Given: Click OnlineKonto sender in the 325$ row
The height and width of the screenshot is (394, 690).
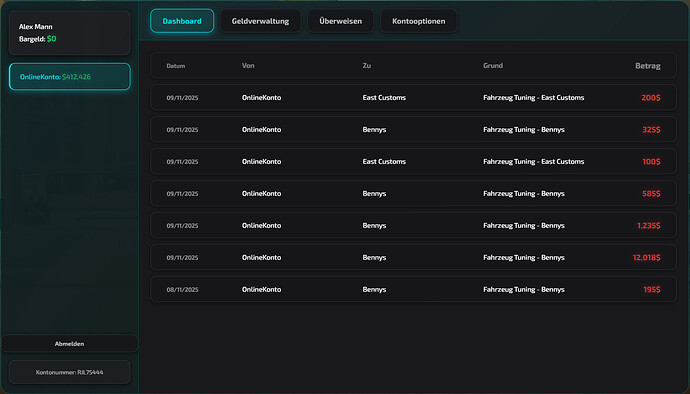Looking at the screenshot, I should (x=261, y=129).
